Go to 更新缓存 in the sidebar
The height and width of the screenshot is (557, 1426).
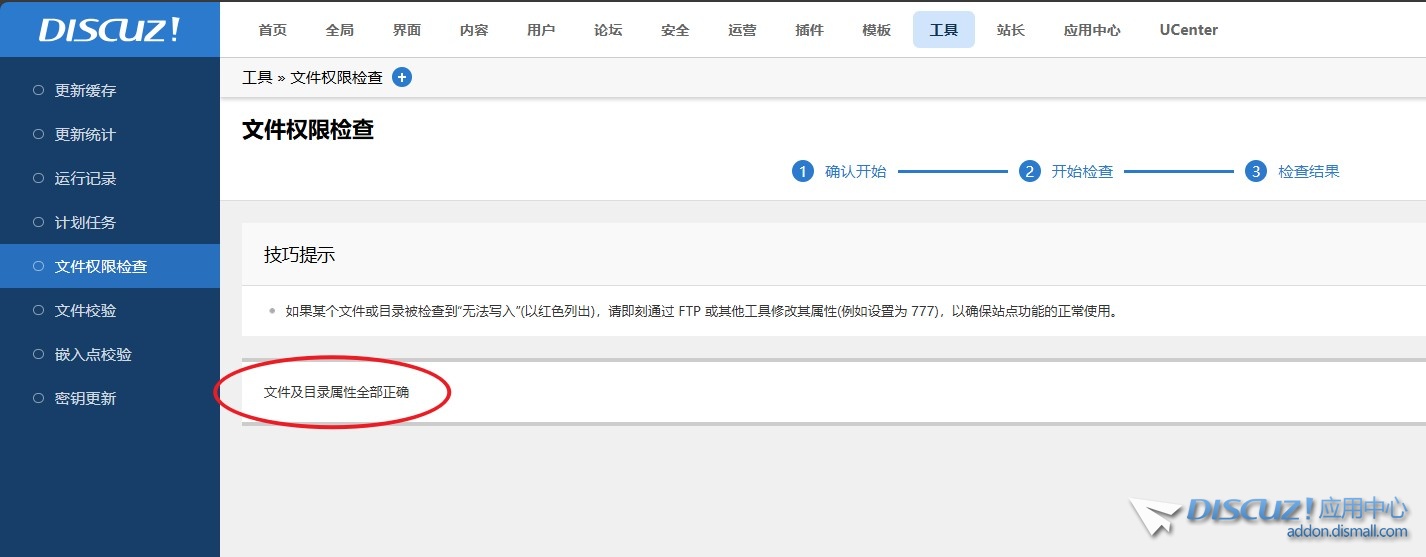point(110,90)
